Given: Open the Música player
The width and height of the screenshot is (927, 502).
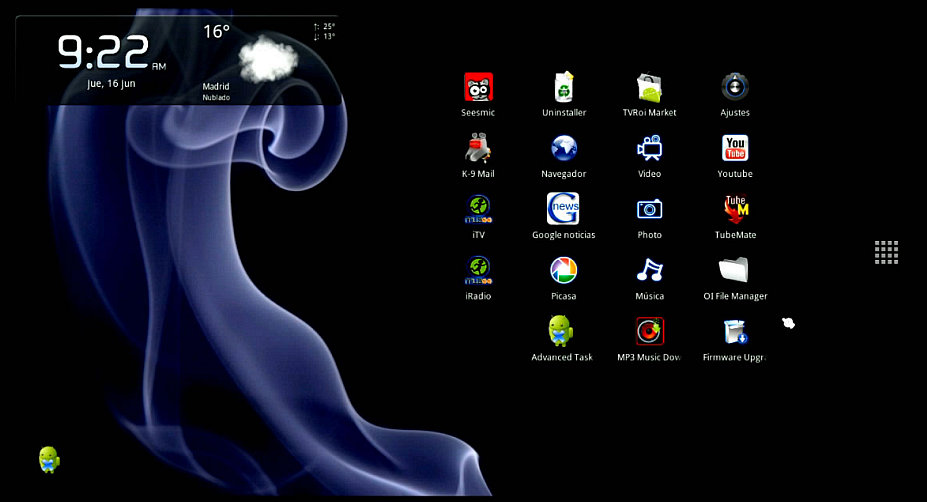Looking at the screenshot, I should click(649, 270).
